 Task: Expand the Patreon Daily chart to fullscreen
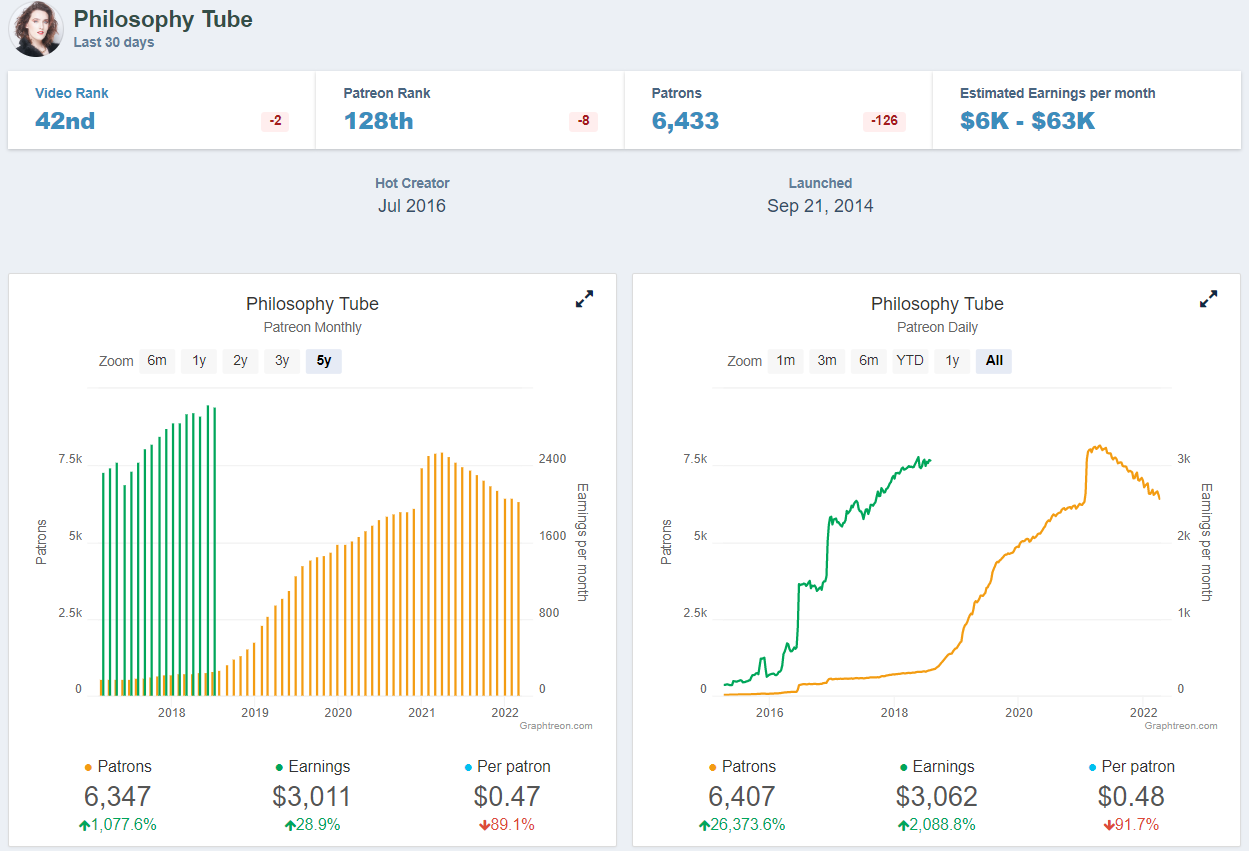(x=1208, y=298)
